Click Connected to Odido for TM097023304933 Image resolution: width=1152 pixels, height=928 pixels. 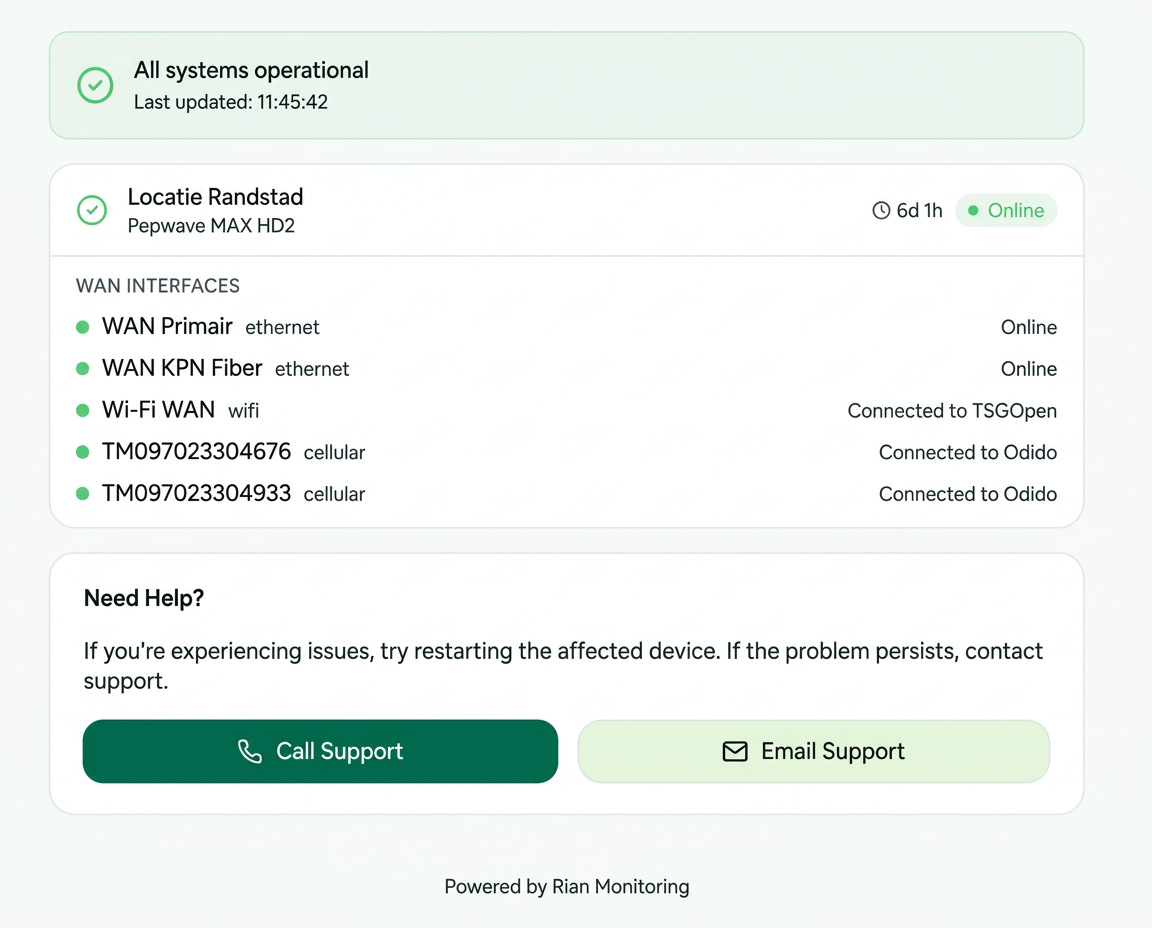point(968,494)
